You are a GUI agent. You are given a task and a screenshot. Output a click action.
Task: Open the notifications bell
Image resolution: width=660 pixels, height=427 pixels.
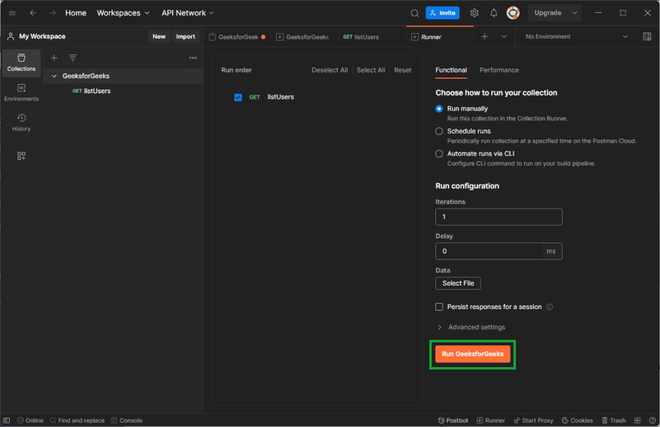[x=494, y=13]
